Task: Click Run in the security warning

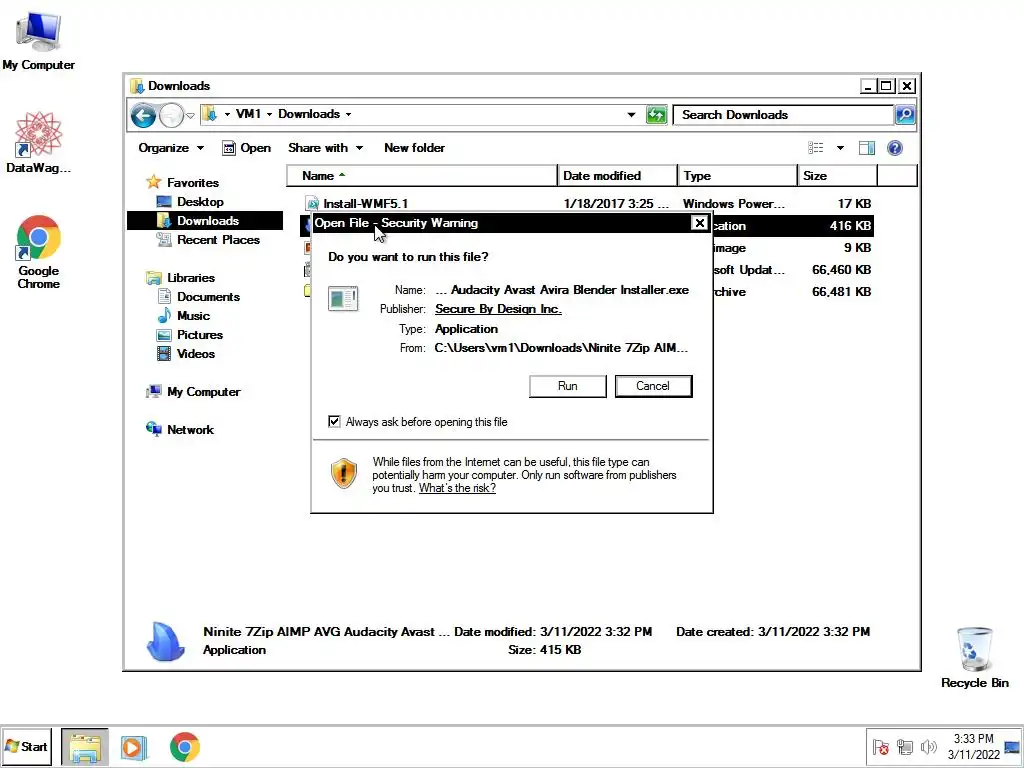Action: coord(568,386)
